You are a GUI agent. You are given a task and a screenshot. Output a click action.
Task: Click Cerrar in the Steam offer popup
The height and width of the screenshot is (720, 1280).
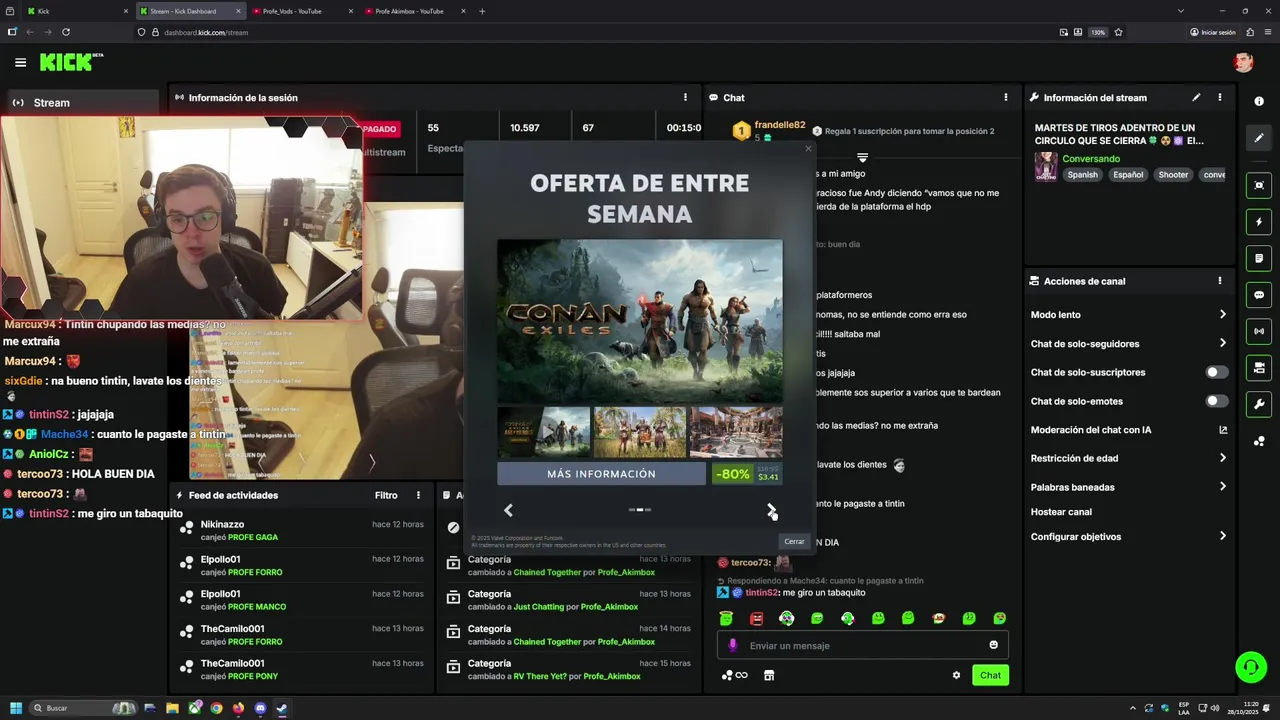click(x=794, y=541)
